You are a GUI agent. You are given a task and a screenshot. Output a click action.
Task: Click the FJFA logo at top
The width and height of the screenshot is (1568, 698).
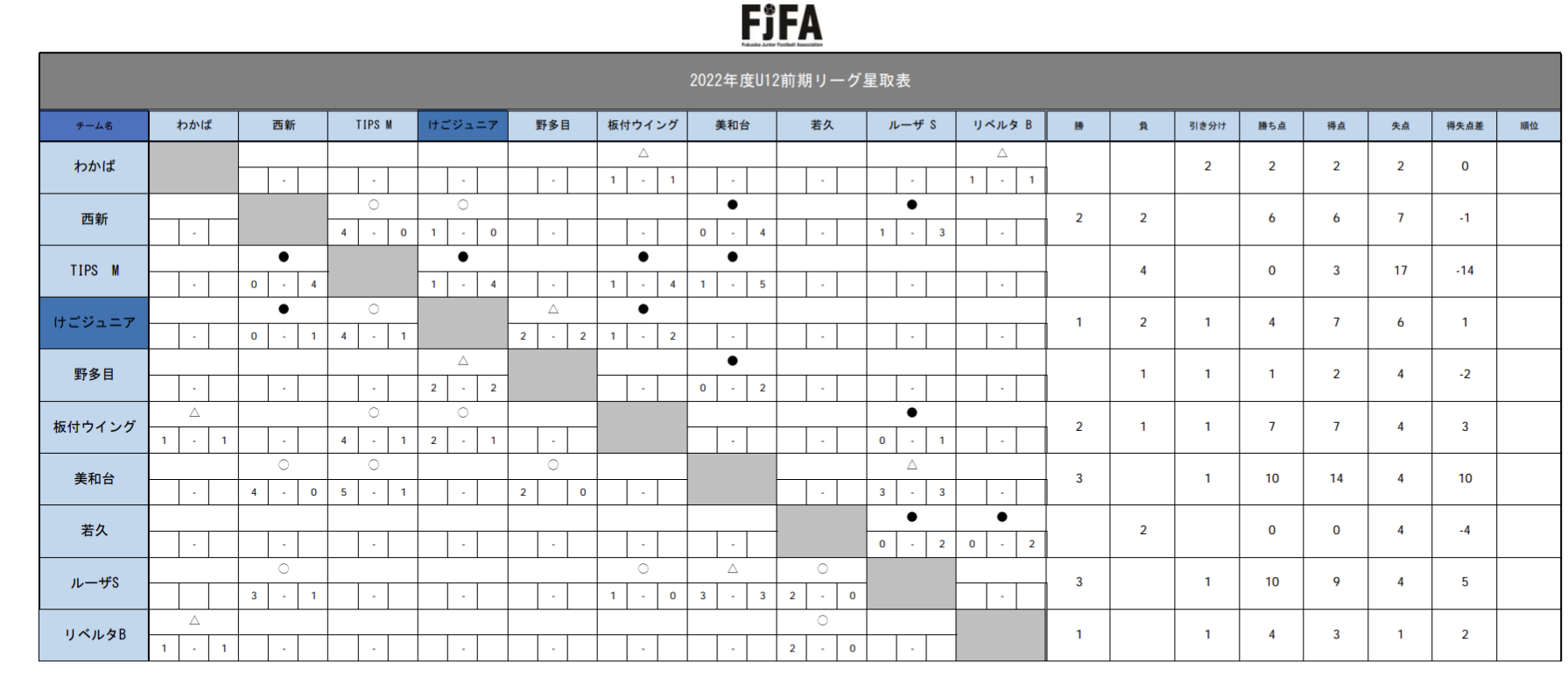782,25
